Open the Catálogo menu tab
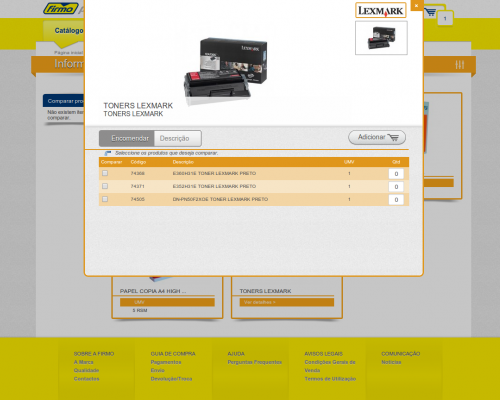 [69, 31]
